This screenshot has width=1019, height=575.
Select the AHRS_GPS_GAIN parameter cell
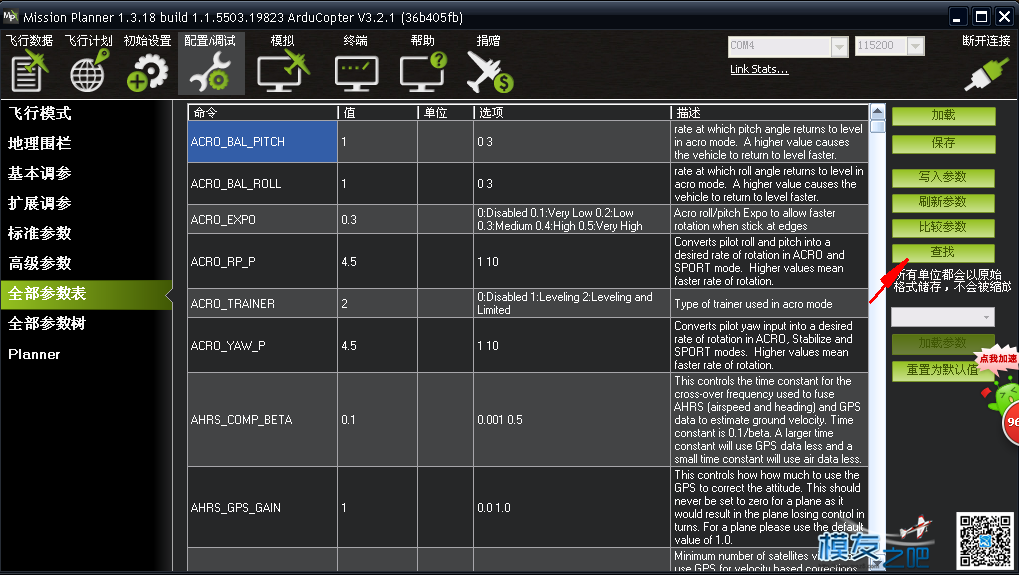(263, 507)
